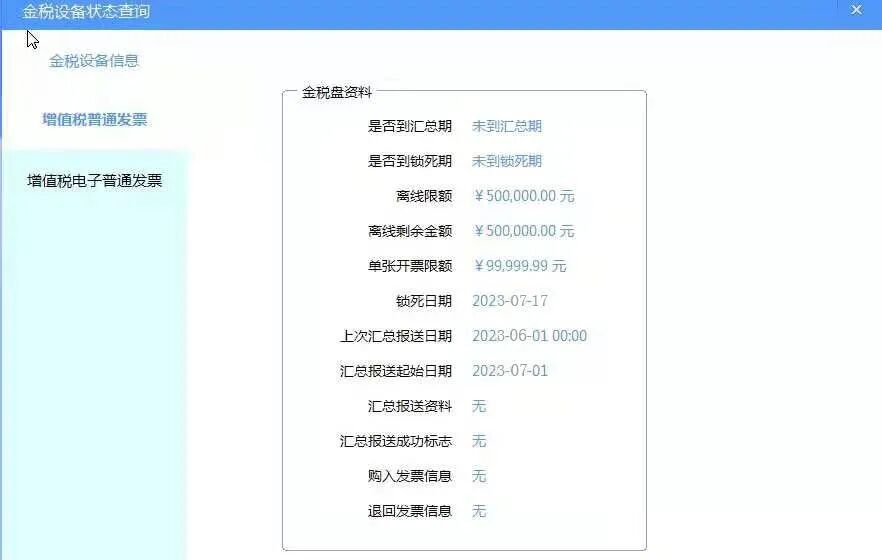The image size is (882, 560).
Task: Click the 未到锁死期 status value
Action: pos(507,161)
